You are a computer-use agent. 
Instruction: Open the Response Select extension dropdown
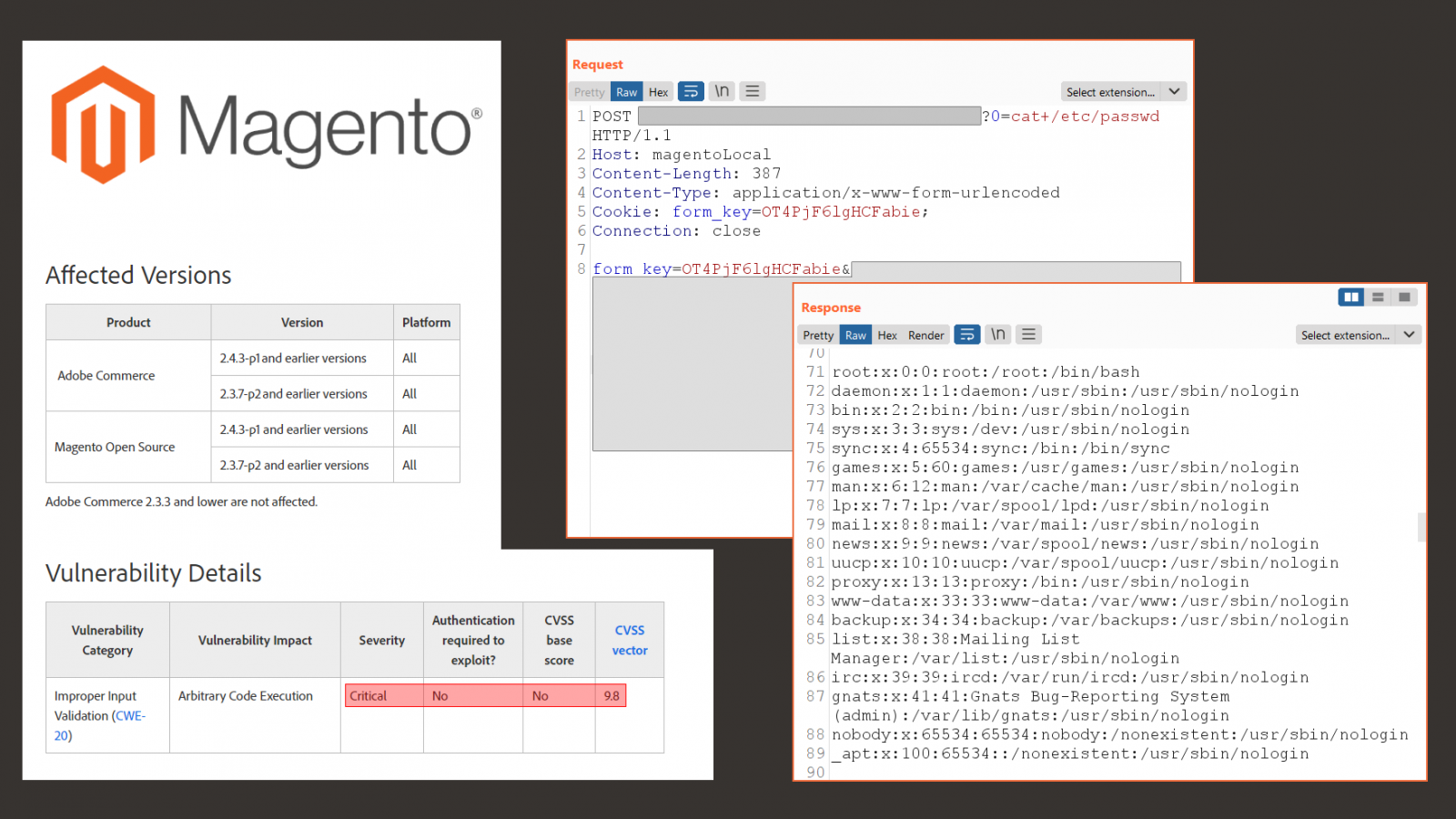coord(1349,335)
